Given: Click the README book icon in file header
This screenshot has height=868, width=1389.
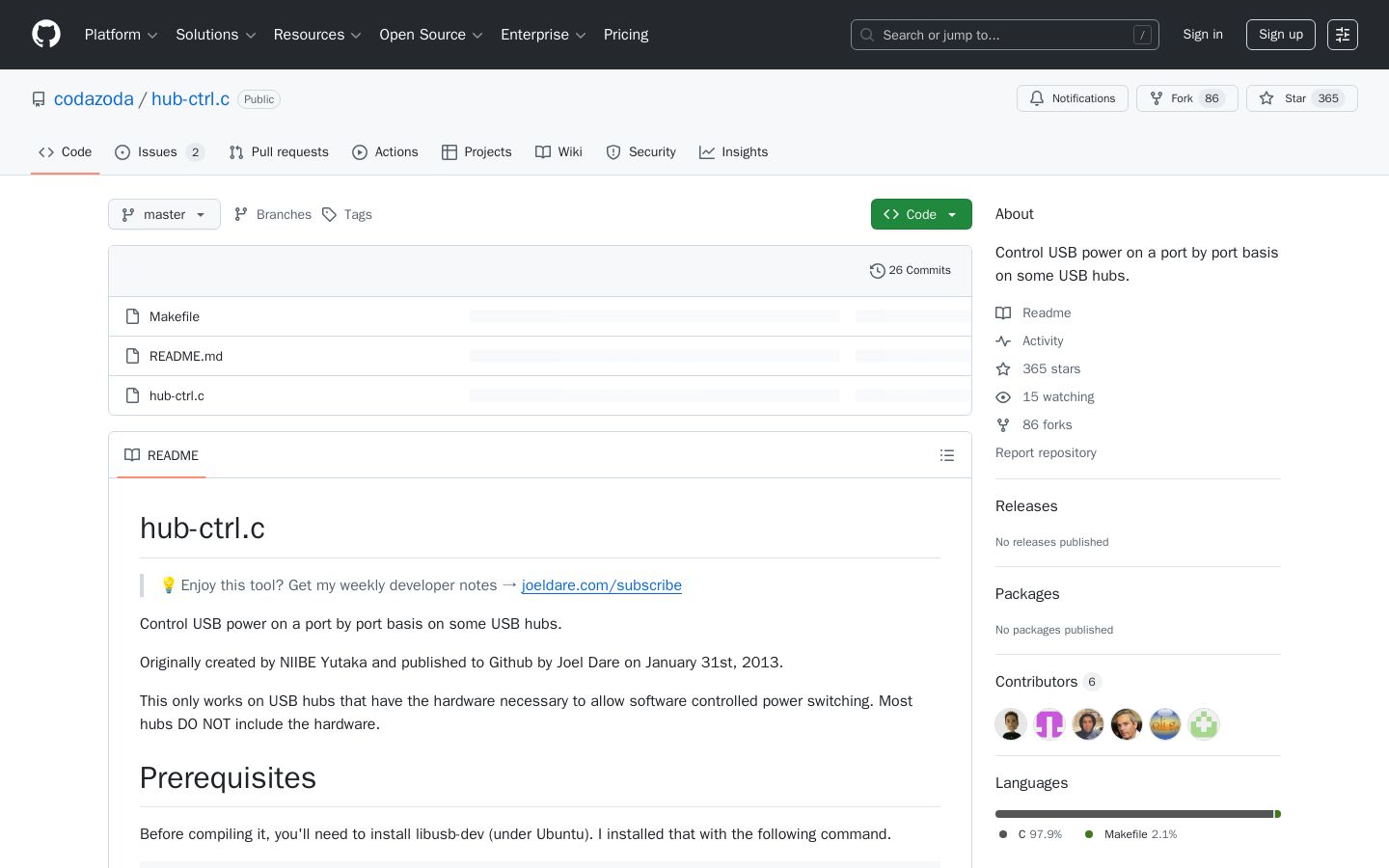Looking at the screenshot, I should tap(132, 455).
